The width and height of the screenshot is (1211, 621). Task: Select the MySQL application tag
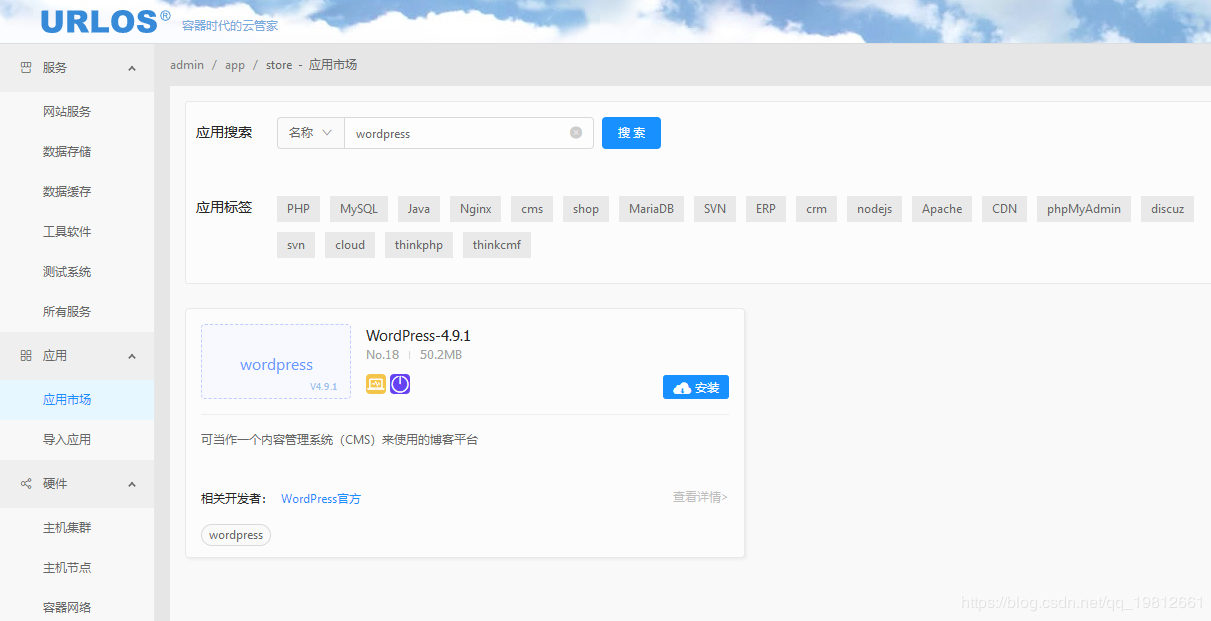click(x=358, y=208)
